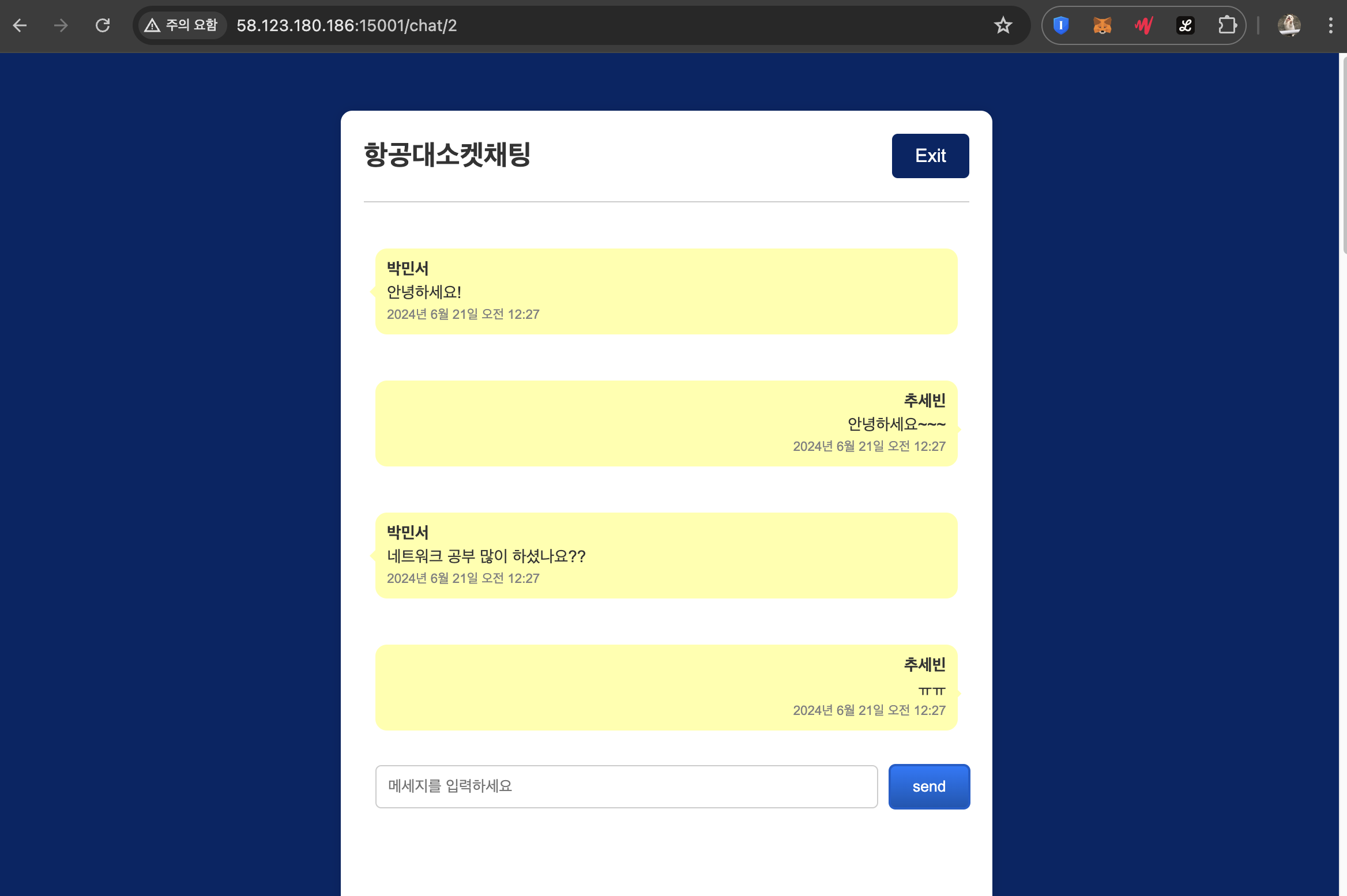The height and width of the screenshot is (896, 1347).
Task: Reload the chat page
Action: pos(103,25)
